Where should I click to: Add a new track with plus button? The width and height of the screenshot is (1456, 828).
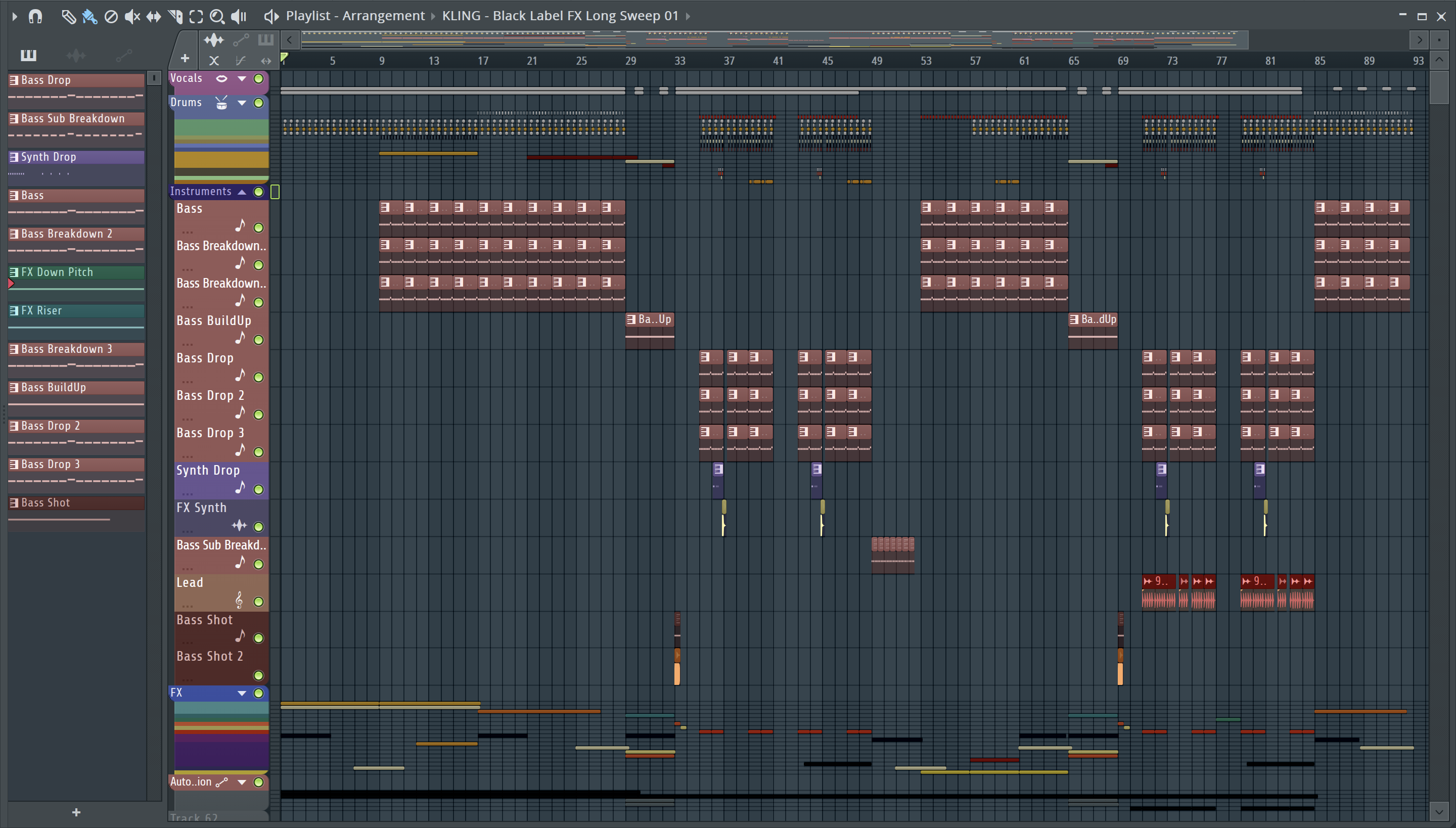[x=185, y=58]
